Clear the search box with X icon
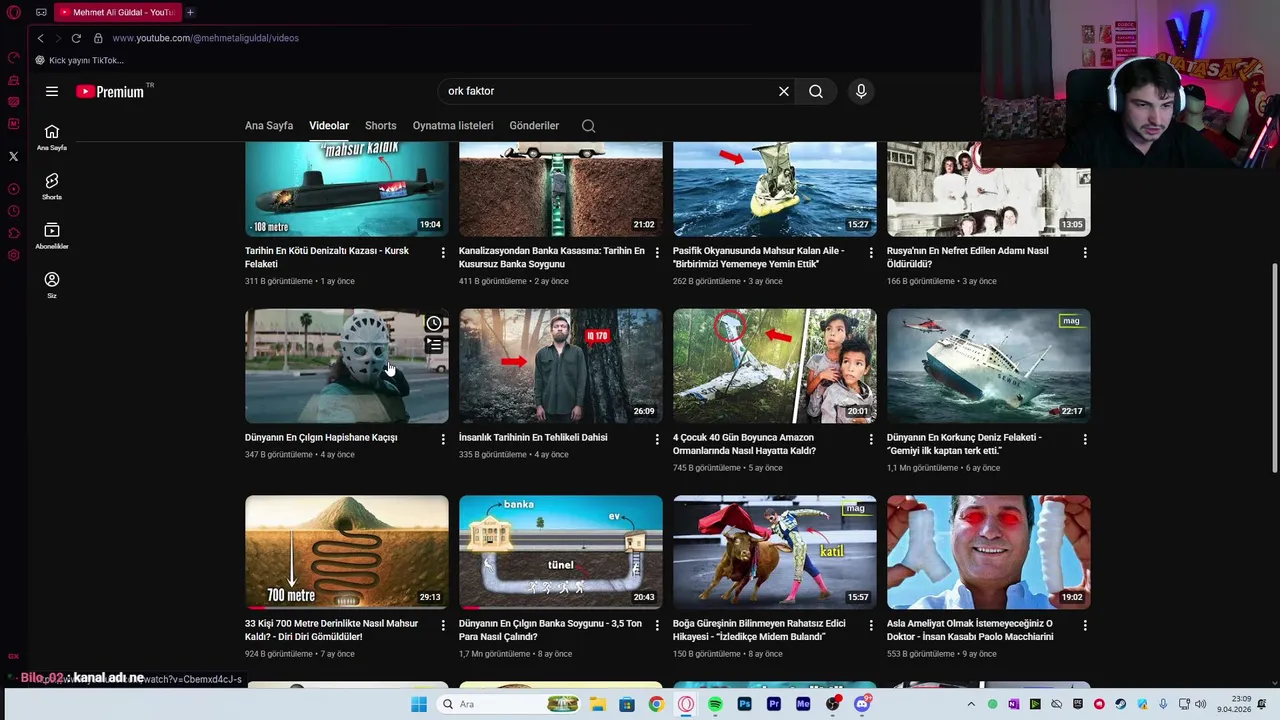 pos(784,91)
